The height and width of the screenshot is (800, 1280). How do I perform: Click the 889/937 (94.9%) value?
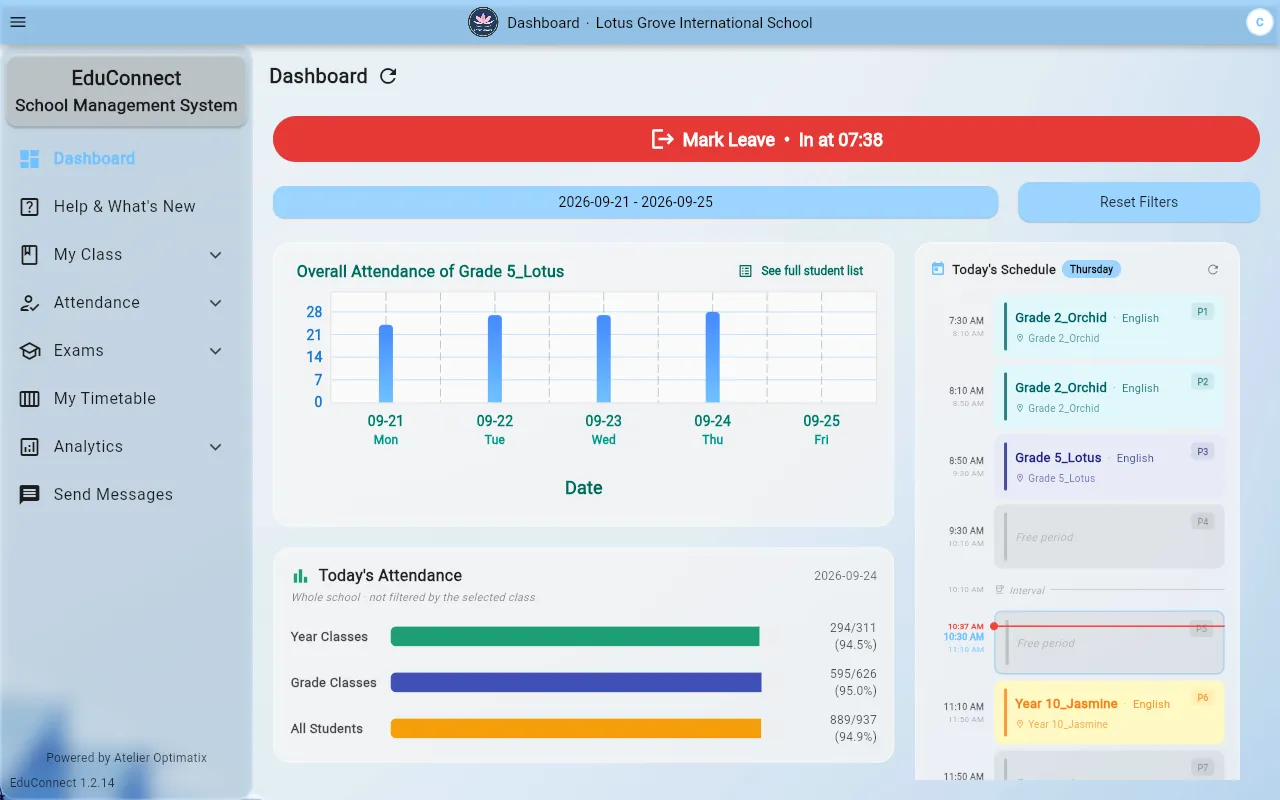click(853, 729)
